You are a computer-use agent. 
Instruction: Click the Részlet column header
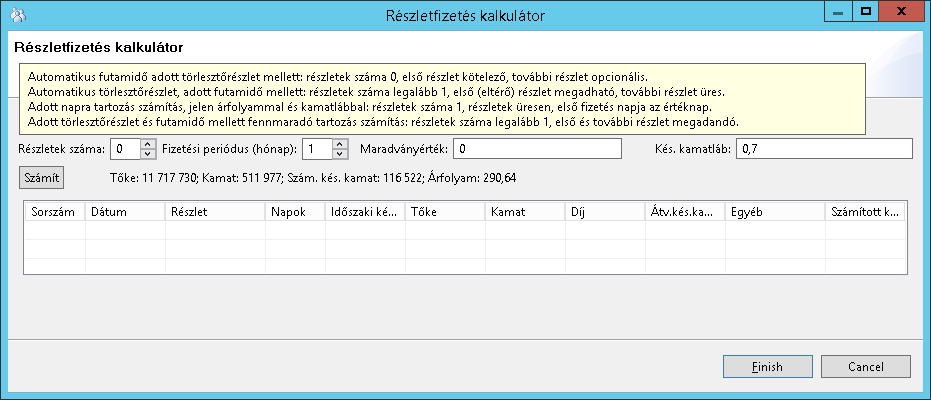click(x=214, y=212)
